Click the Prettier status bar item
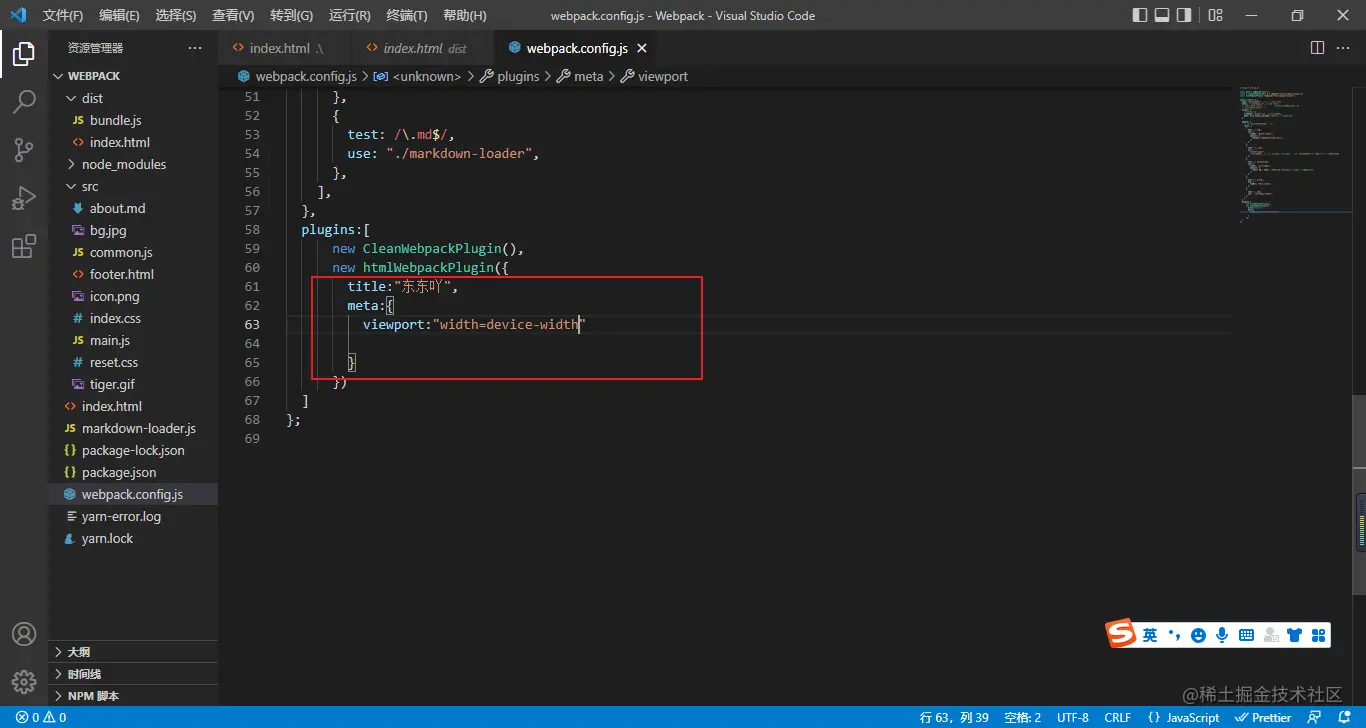The height and width of the screenshot is (728, 1366). tap(1264, 717)
